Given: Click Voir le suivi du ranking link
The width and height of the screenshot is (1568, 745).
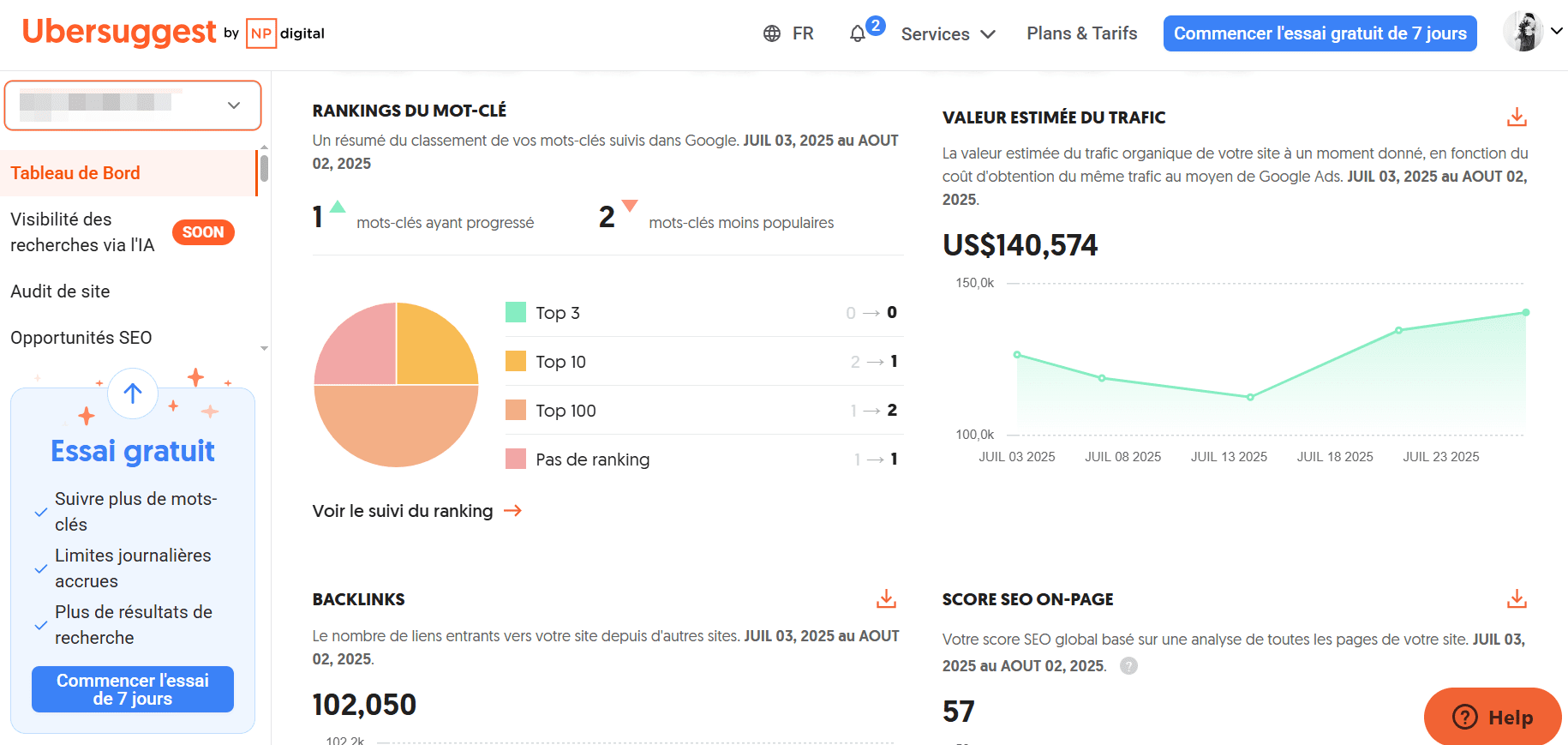Looking at the screenshot, I should coord(403,511).
